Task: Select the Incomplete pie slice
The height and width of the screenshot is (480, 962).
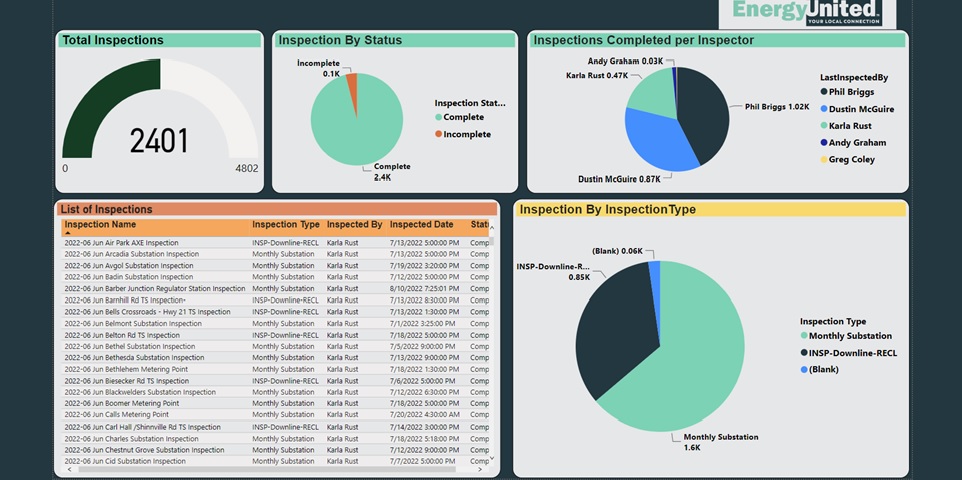Action: click(x=352, y=83)
